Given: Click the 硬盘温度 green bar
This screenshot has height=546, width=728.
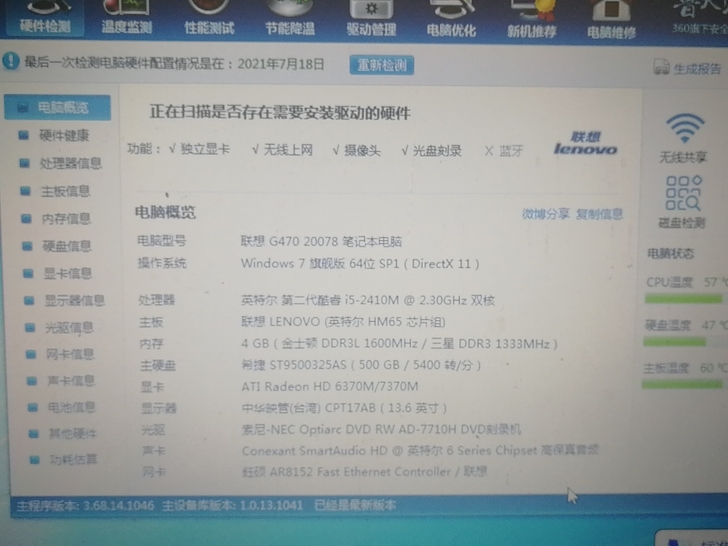Looking at the screenshot, I should 675,342.
